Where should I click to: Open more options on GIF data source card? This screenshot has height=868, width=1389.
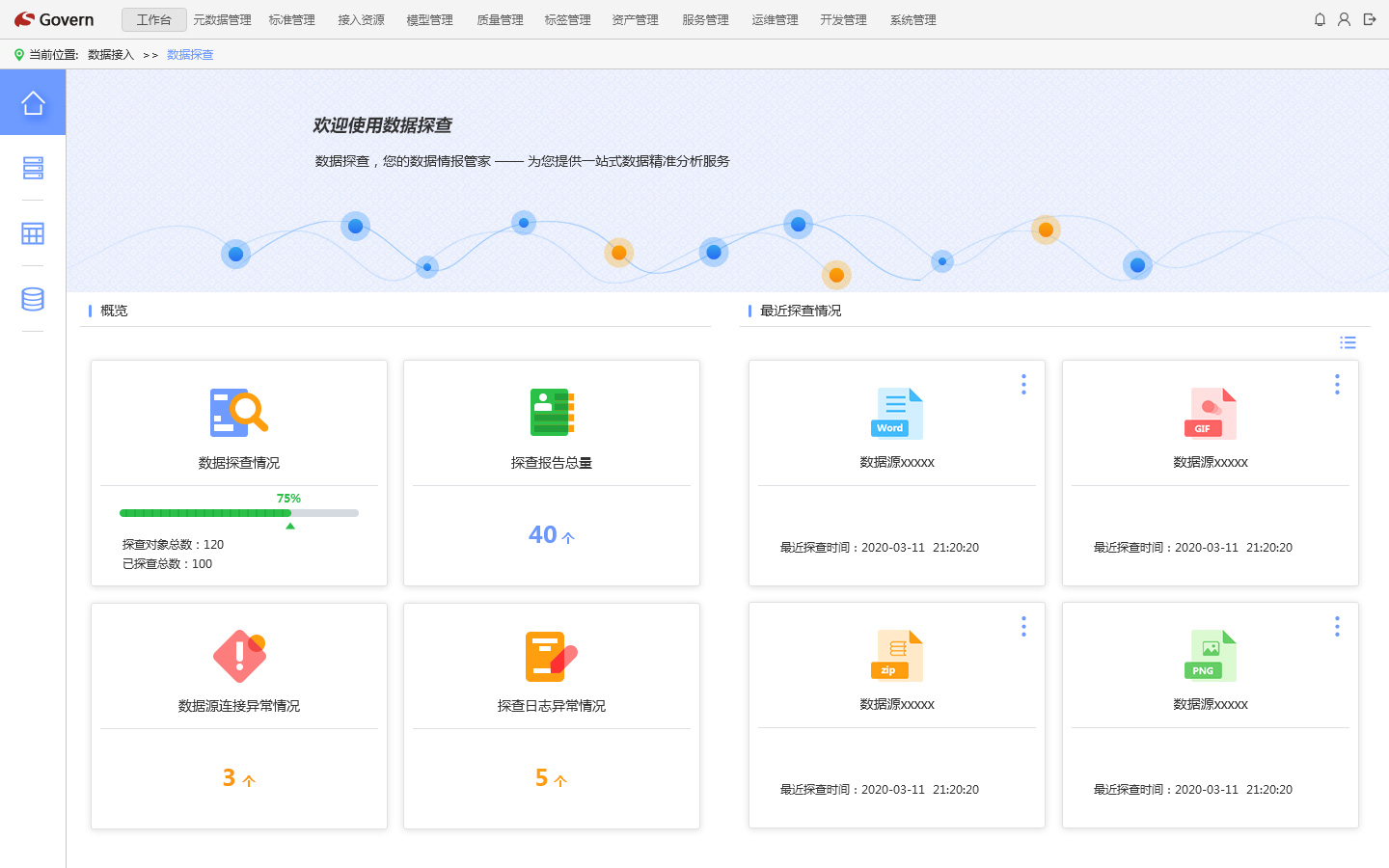point(1337,384)
